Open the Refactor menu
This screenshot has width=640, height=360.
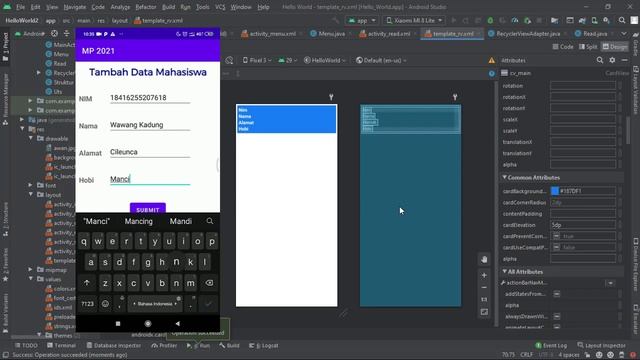coord(146,7)
